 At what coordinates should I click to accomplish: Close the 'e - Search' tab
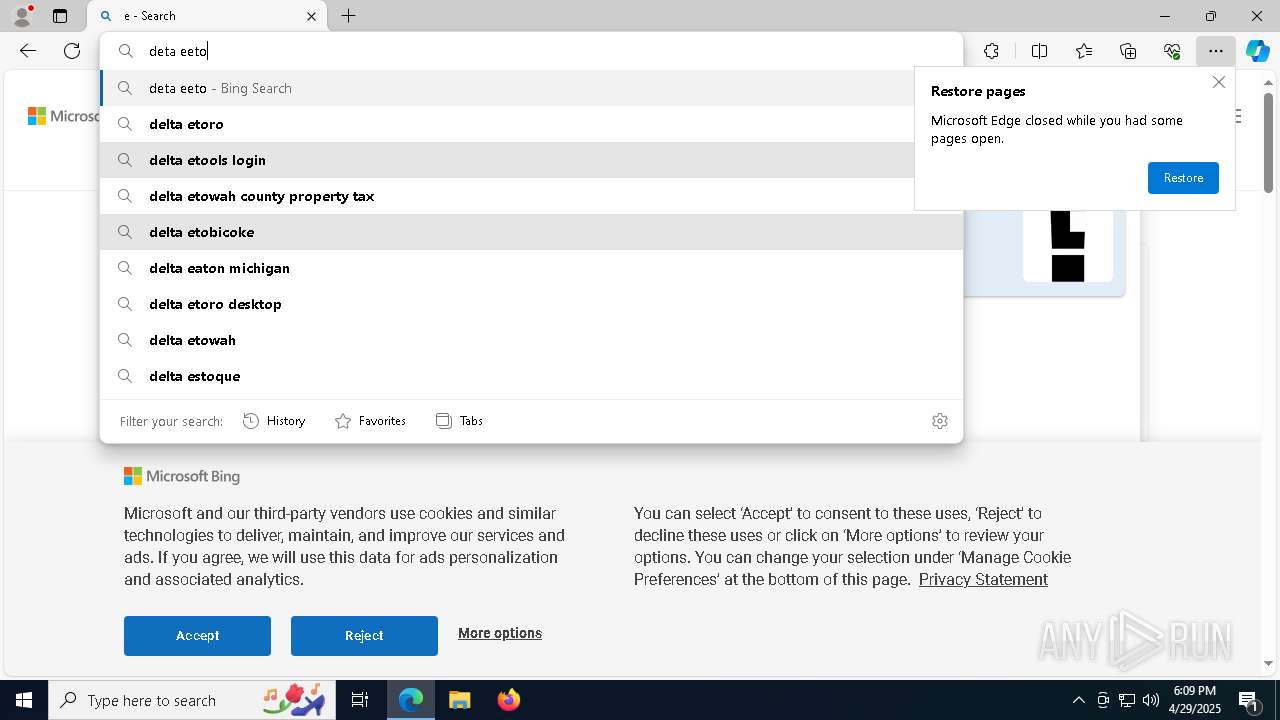click(311, 16)
